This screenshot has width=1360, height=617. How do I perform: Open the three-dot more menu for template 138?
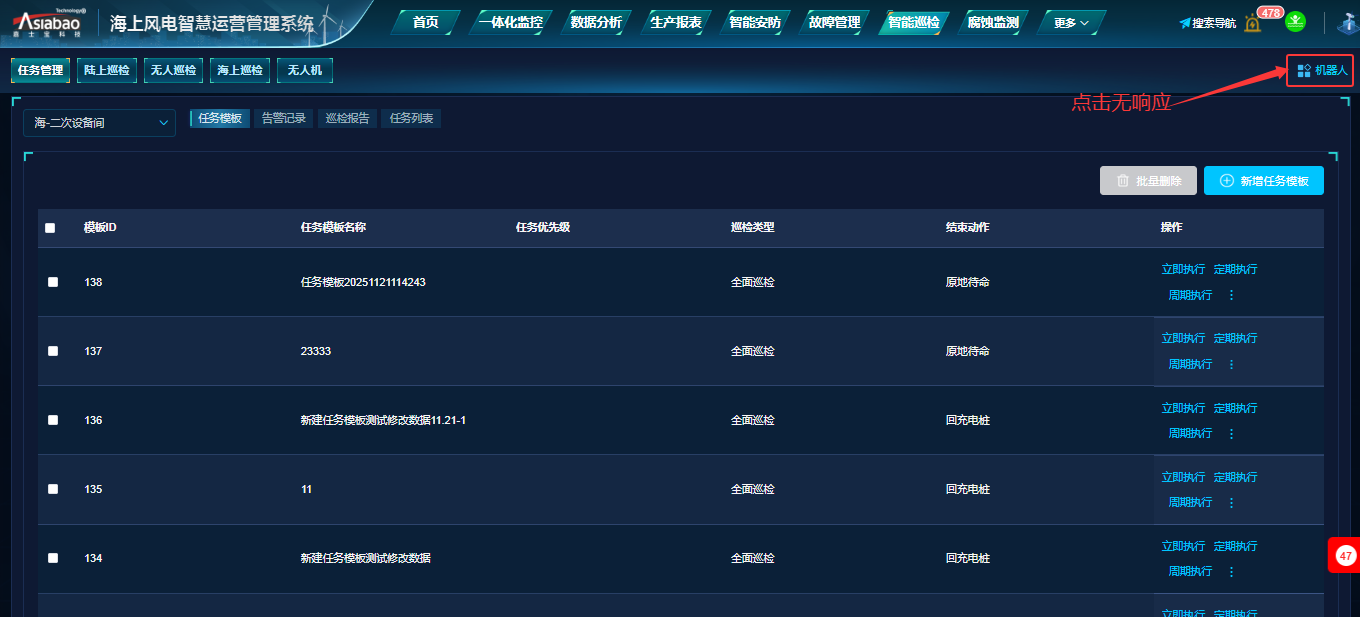pyautogui.click(x=1231, y=295)
